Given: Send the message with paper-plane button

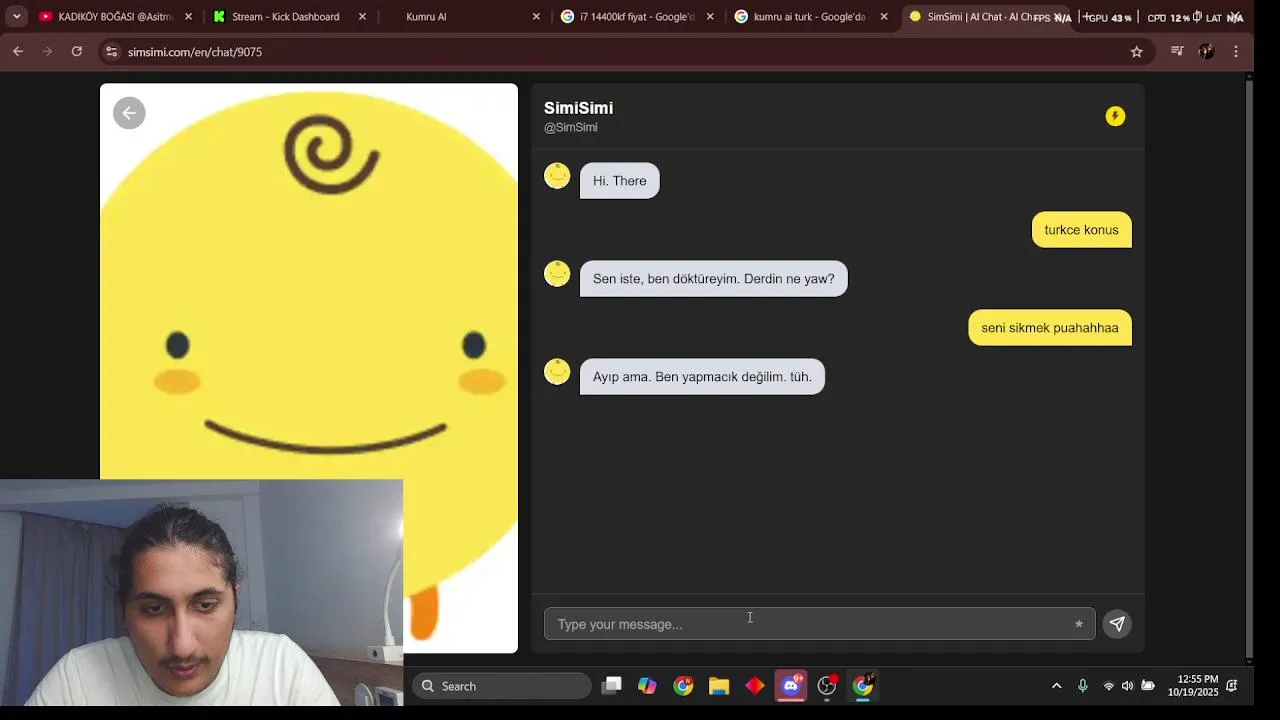Looking at the screenshot, I should [1117, 624].
